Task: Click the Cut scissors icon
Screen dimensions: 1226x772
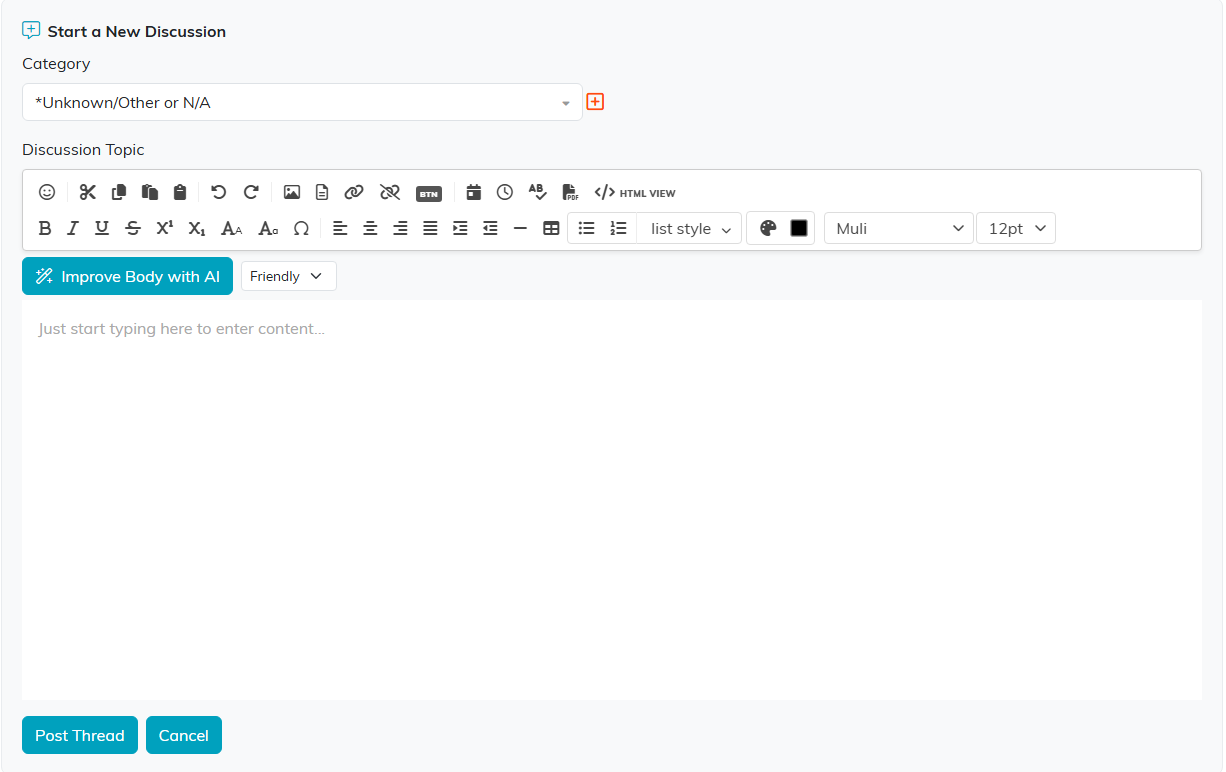Action: pyautogui.click(x=88, y=192)
